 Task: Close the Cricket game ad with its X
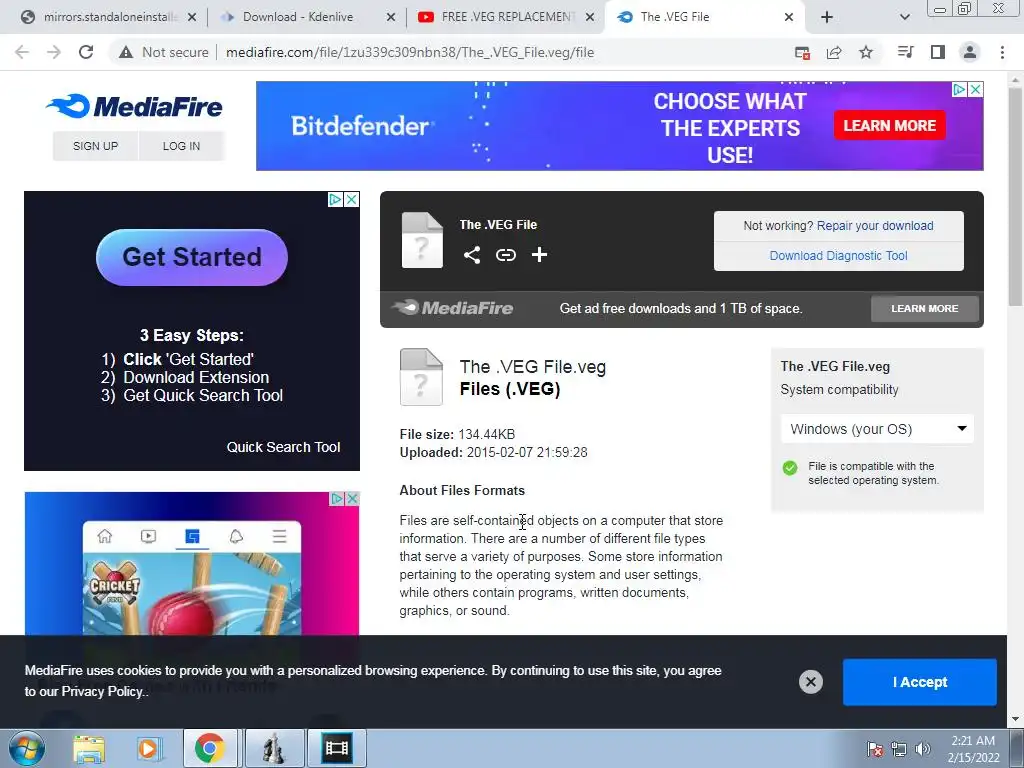pos(352,499)
